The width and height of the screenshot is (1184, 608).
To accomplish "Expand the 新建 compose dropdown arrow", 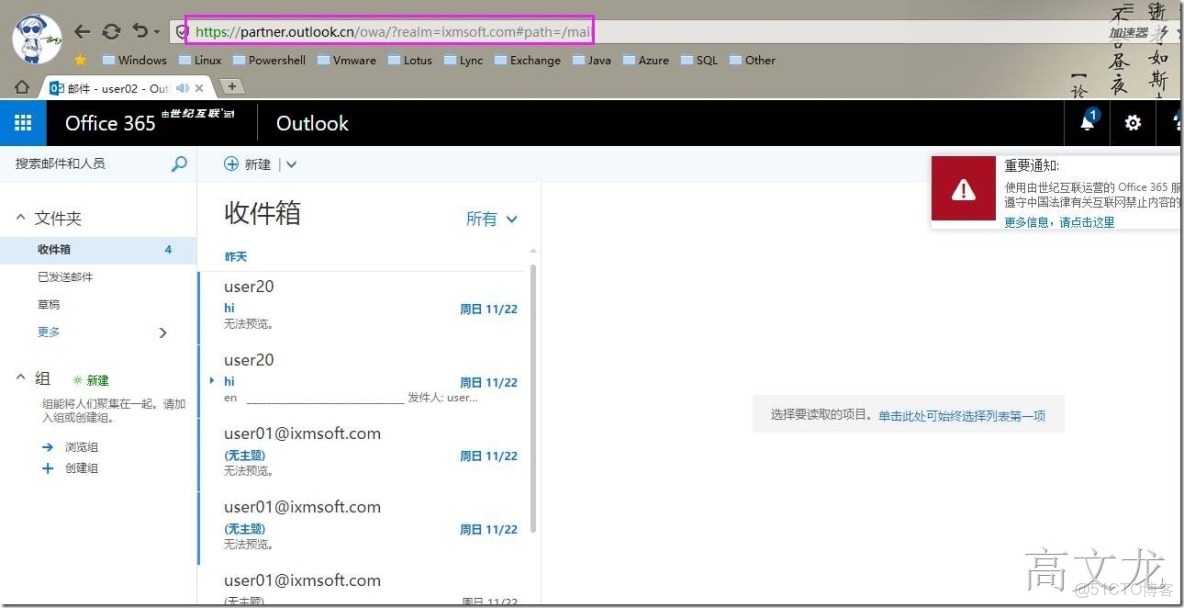I will (289, 163).
